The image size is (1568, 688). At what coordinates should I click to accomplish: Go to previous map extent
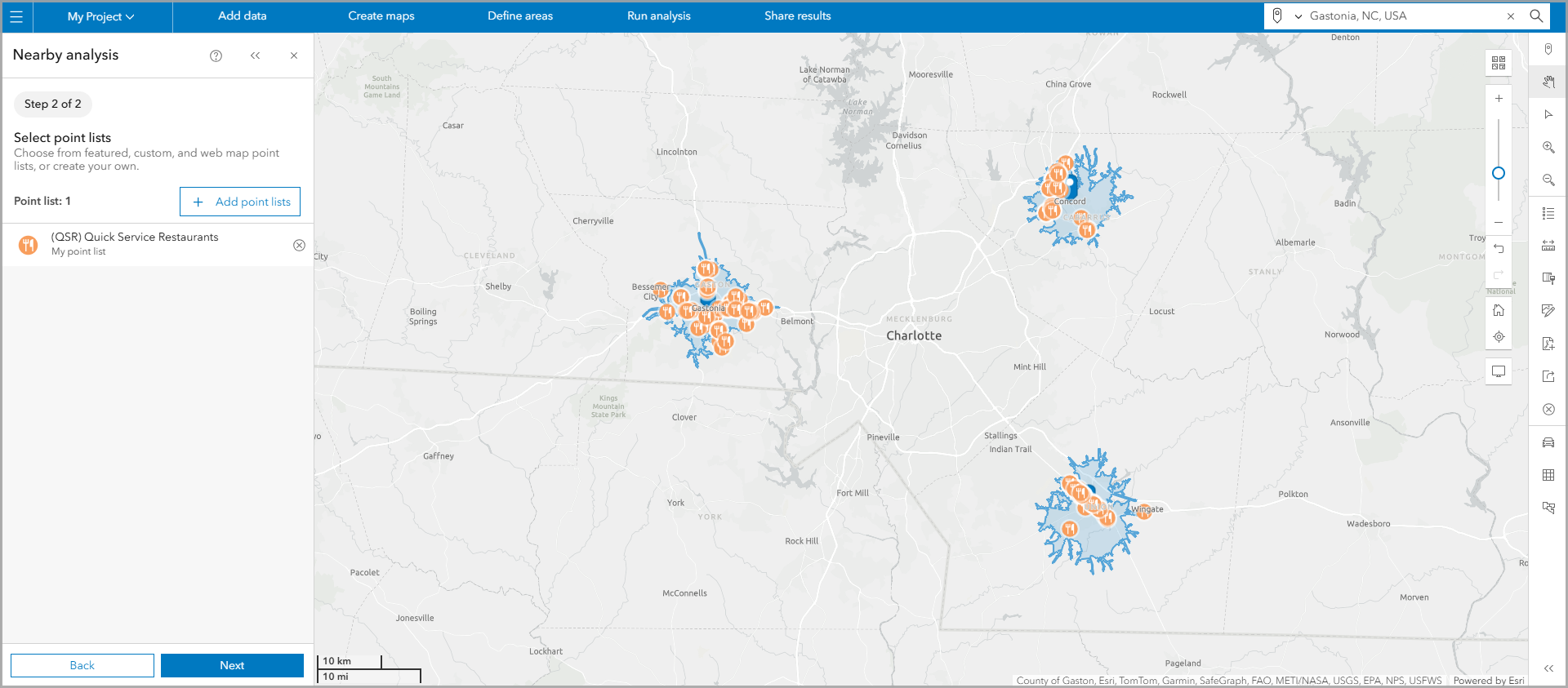1499,248
